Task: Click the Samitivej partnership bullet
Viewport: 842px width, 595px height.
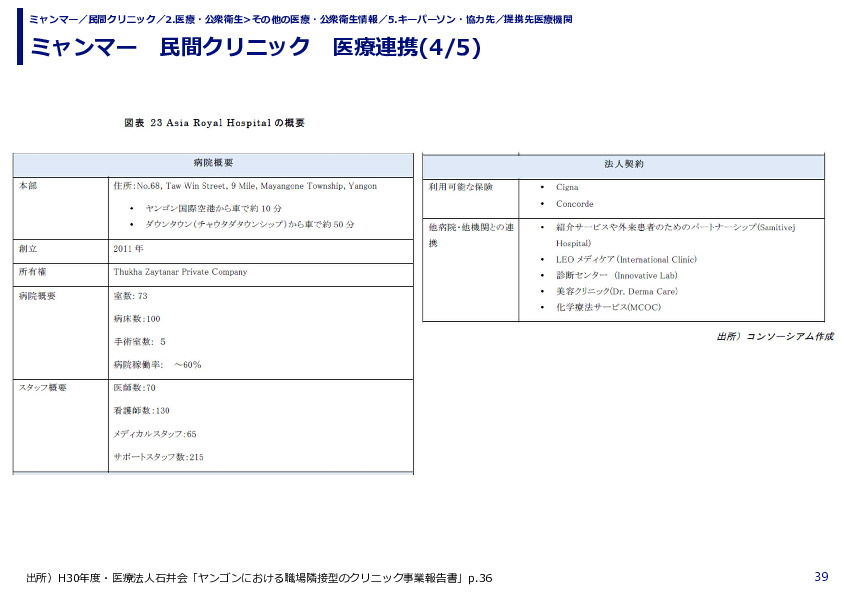Action: click(x=676, y=235)
